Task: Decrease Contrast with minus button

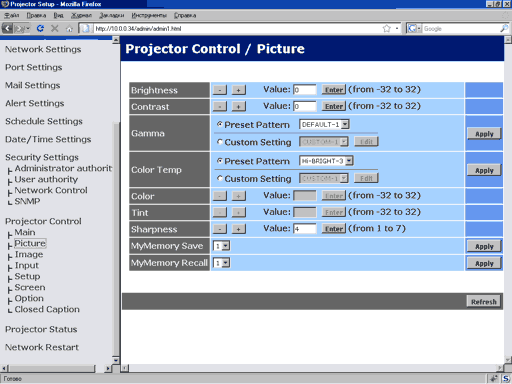Action: [x=220, y=106]
